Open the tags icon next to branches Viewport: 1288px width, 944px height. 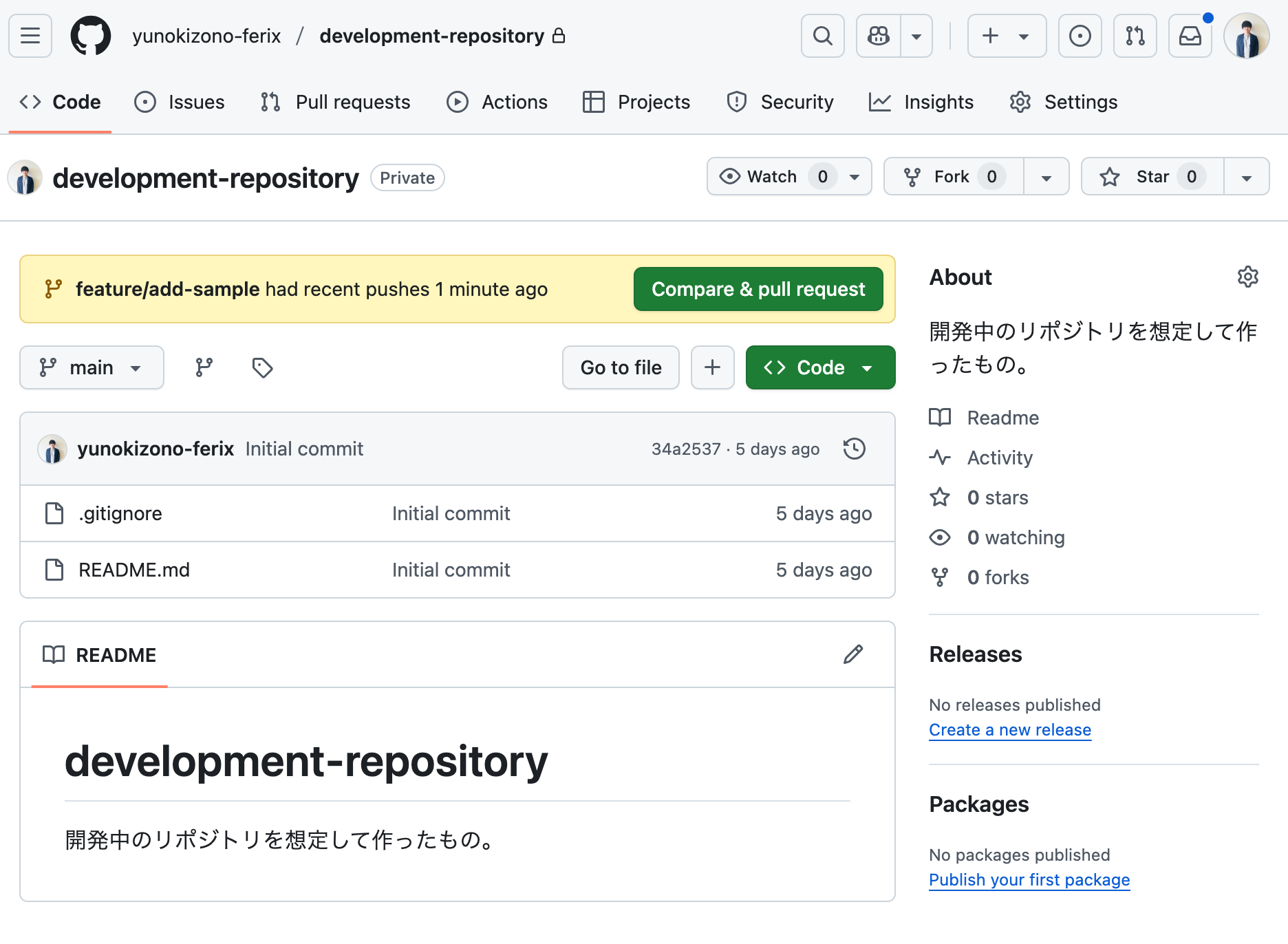261,367
